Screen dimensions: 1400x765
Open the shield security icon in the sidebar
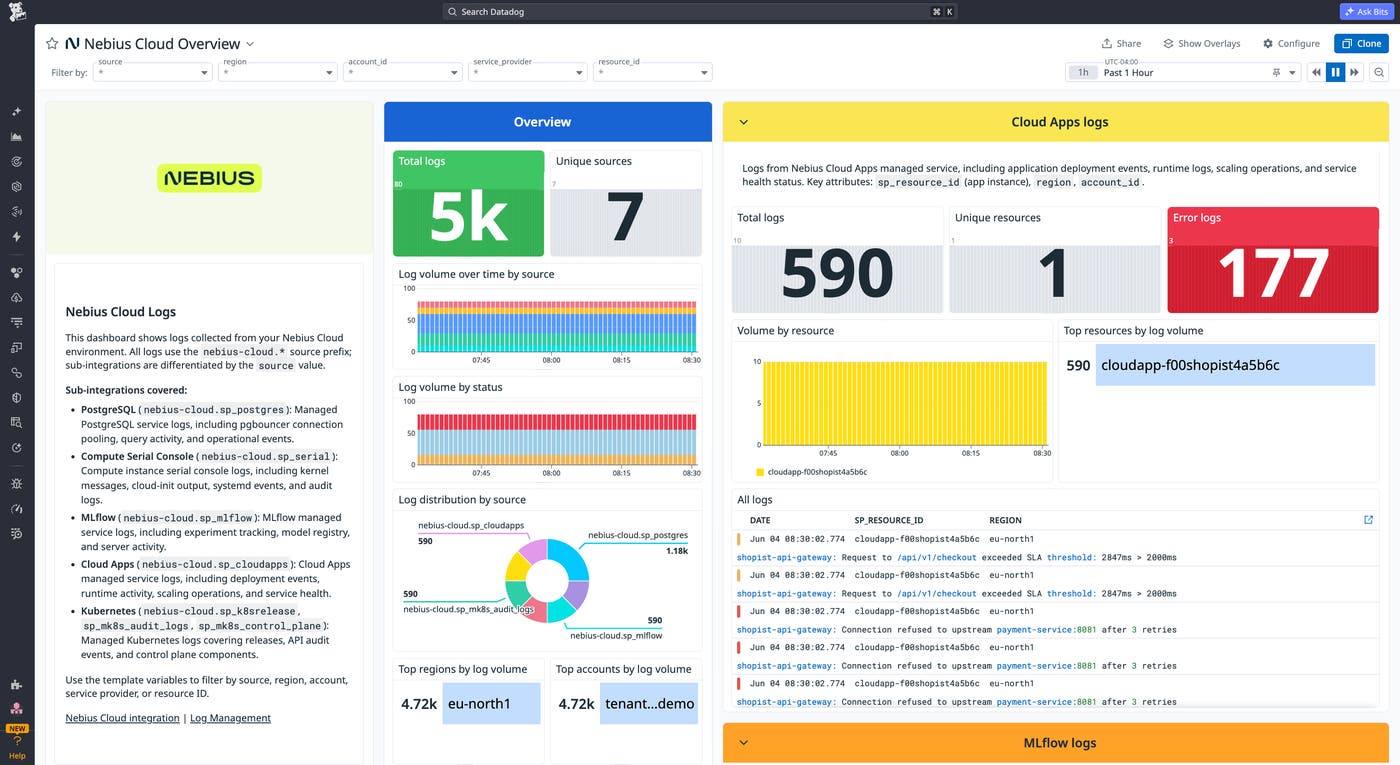click(17, 398)
